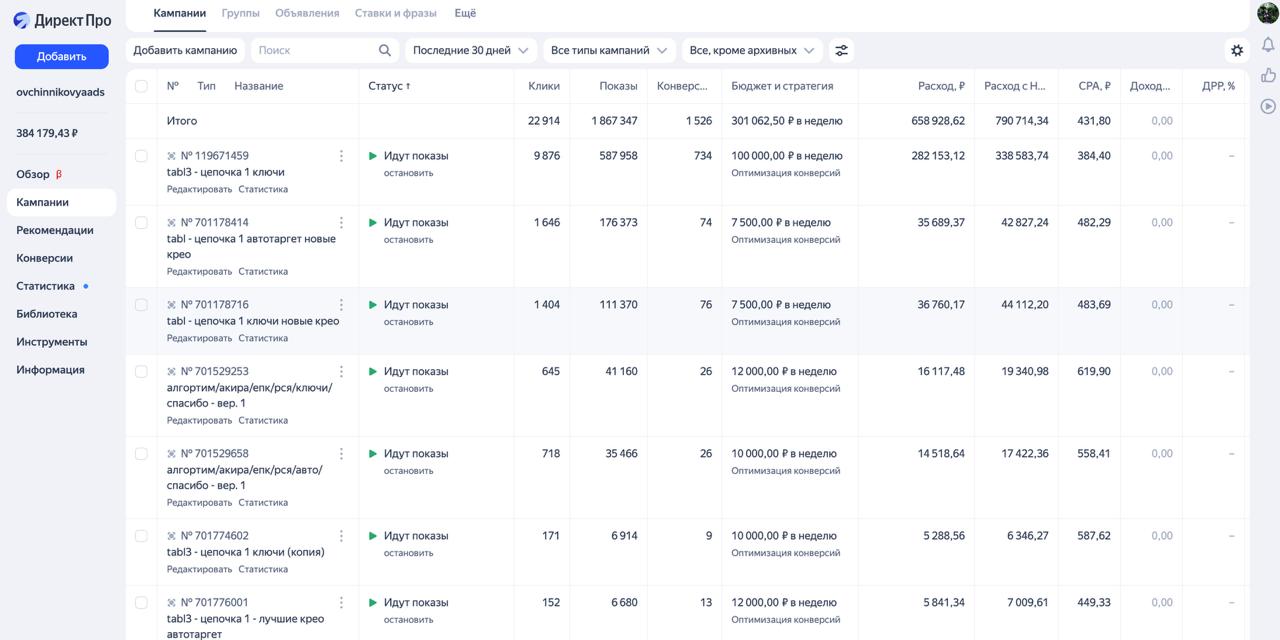The image size is (1280, 640).
Task: Switch to the Ставки и фразы tab
Action: [396, 13]
